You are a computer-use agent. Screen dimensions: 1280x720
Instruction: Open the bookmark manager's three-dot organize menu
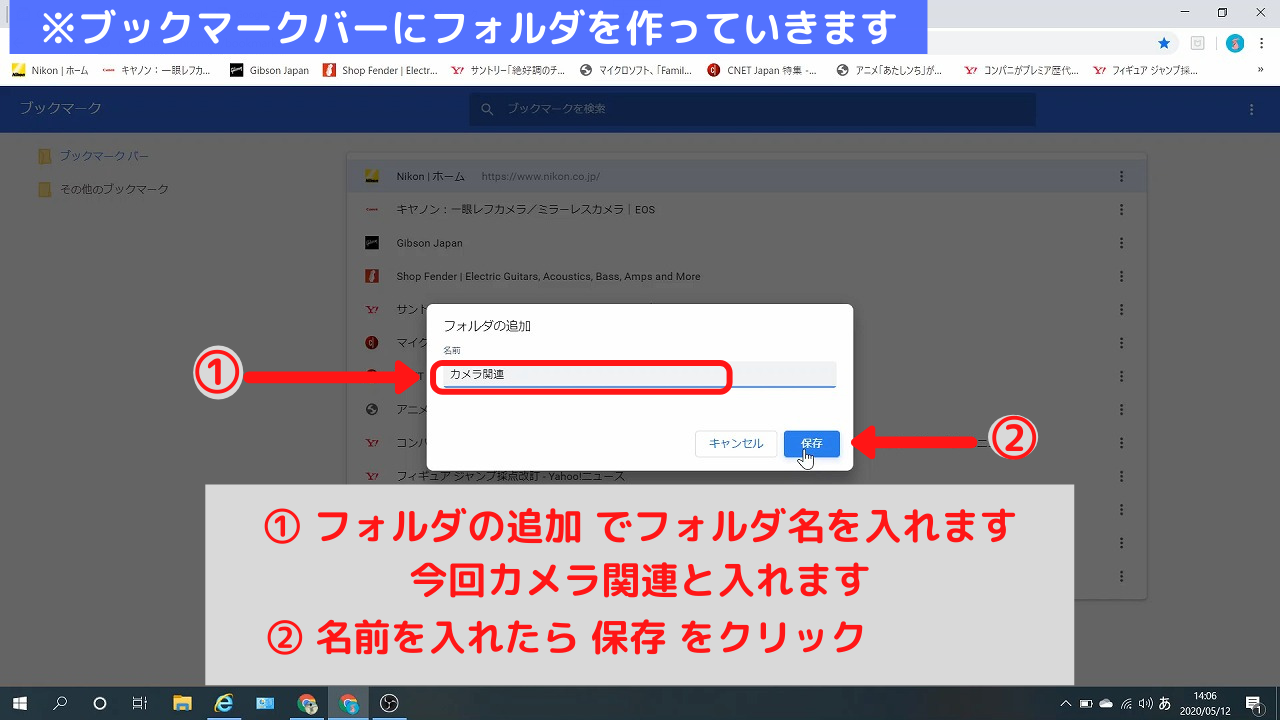click(x=1251, y=109)
